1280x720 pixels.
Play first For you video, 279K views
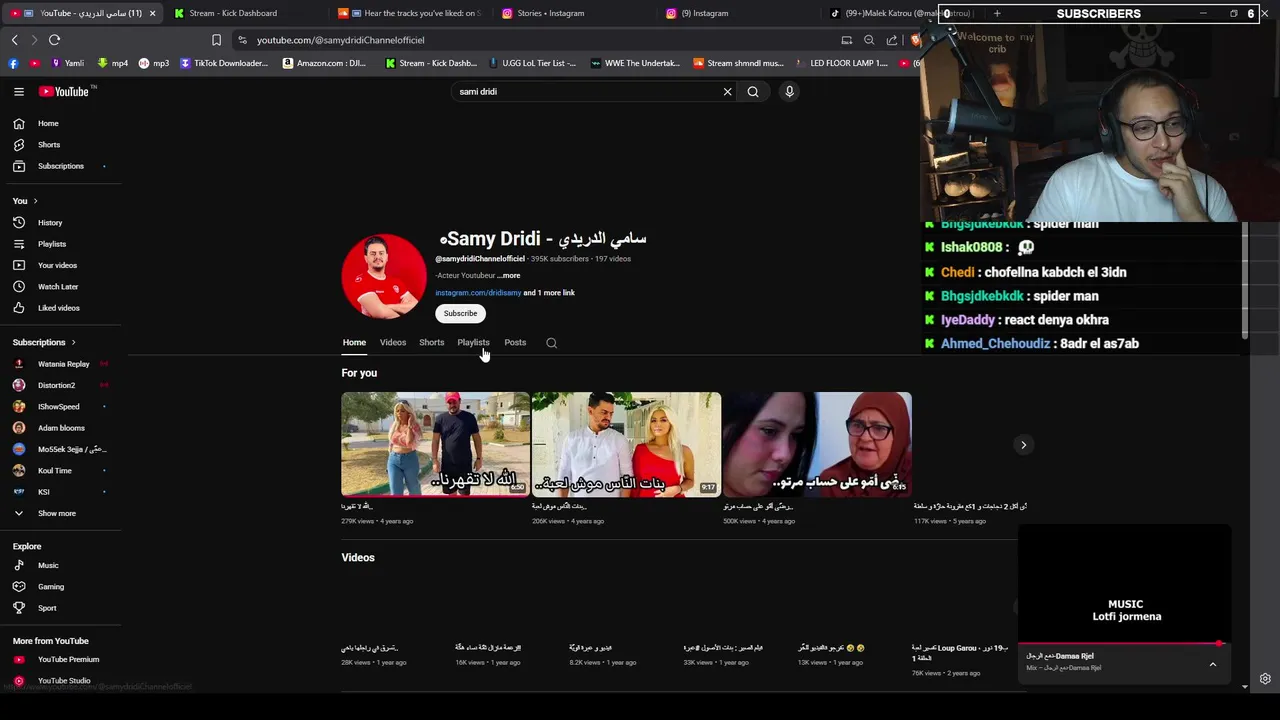(436, 444)
